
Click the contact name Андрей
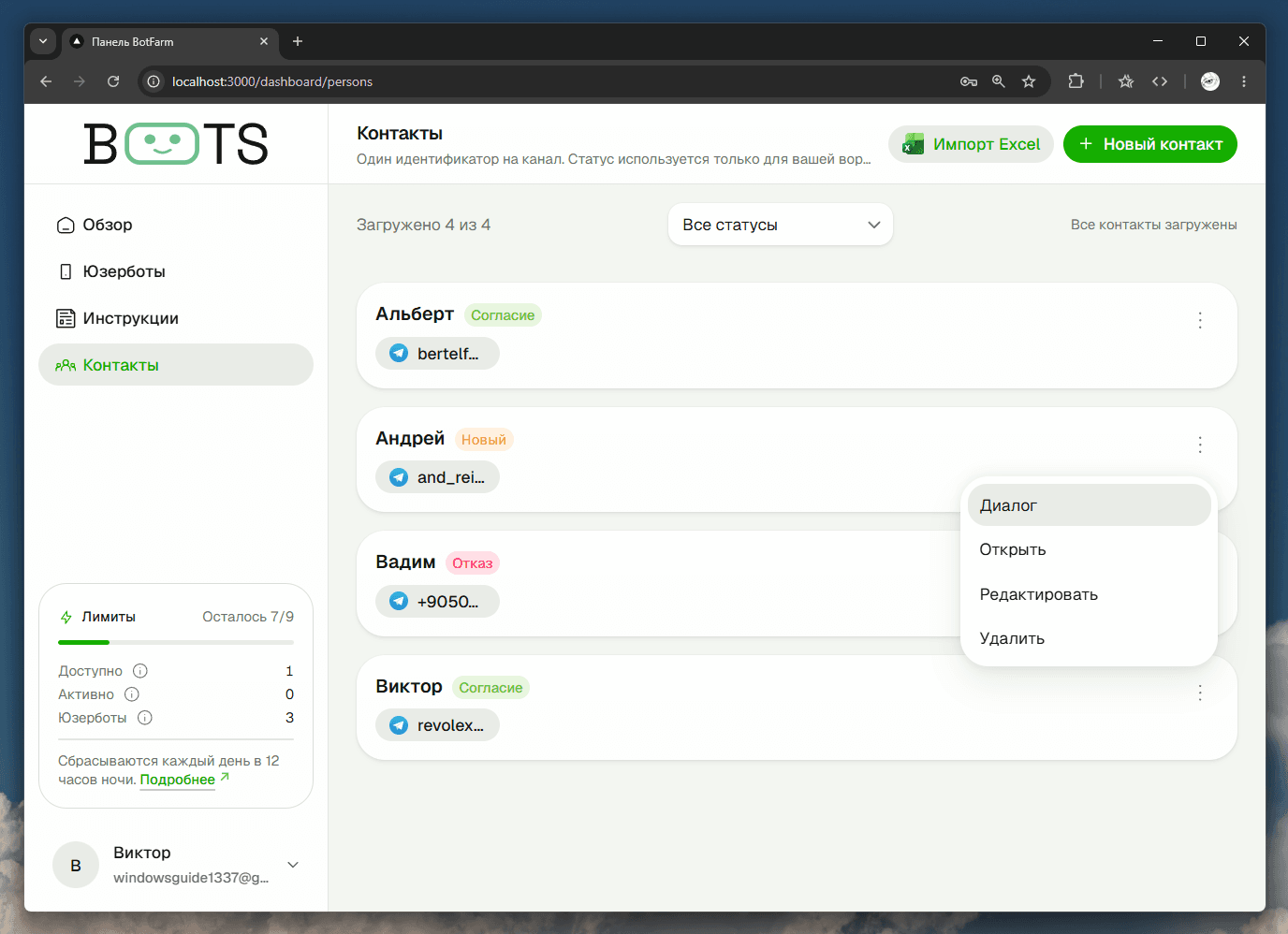[410, 439]
